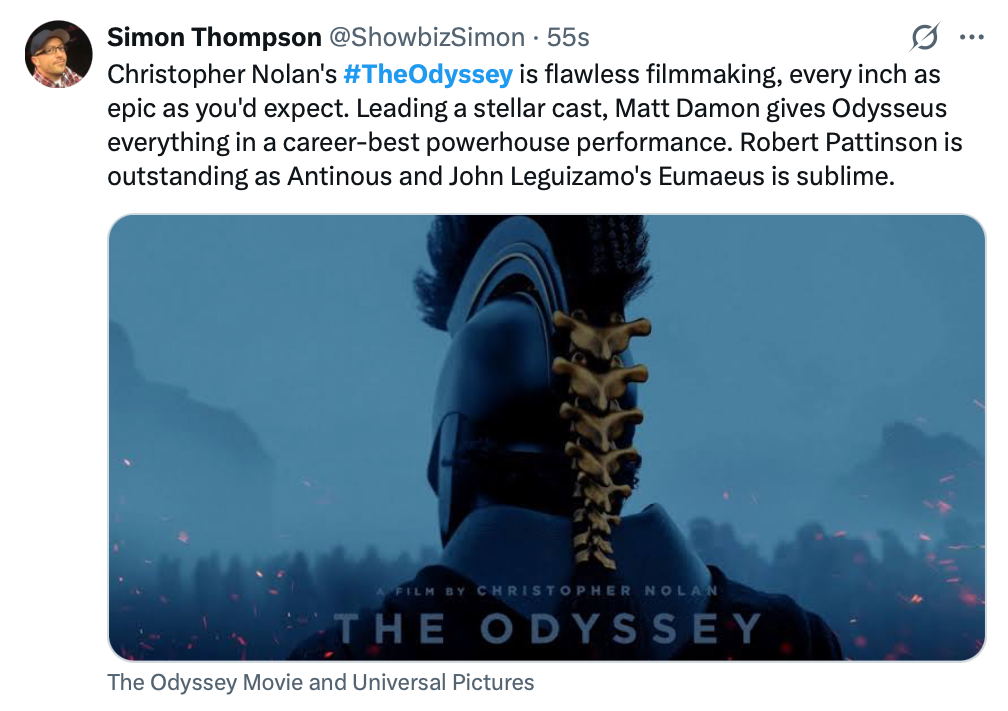
Task: Open the Grok explain-this-post icon
Action: tap(924, 37)
